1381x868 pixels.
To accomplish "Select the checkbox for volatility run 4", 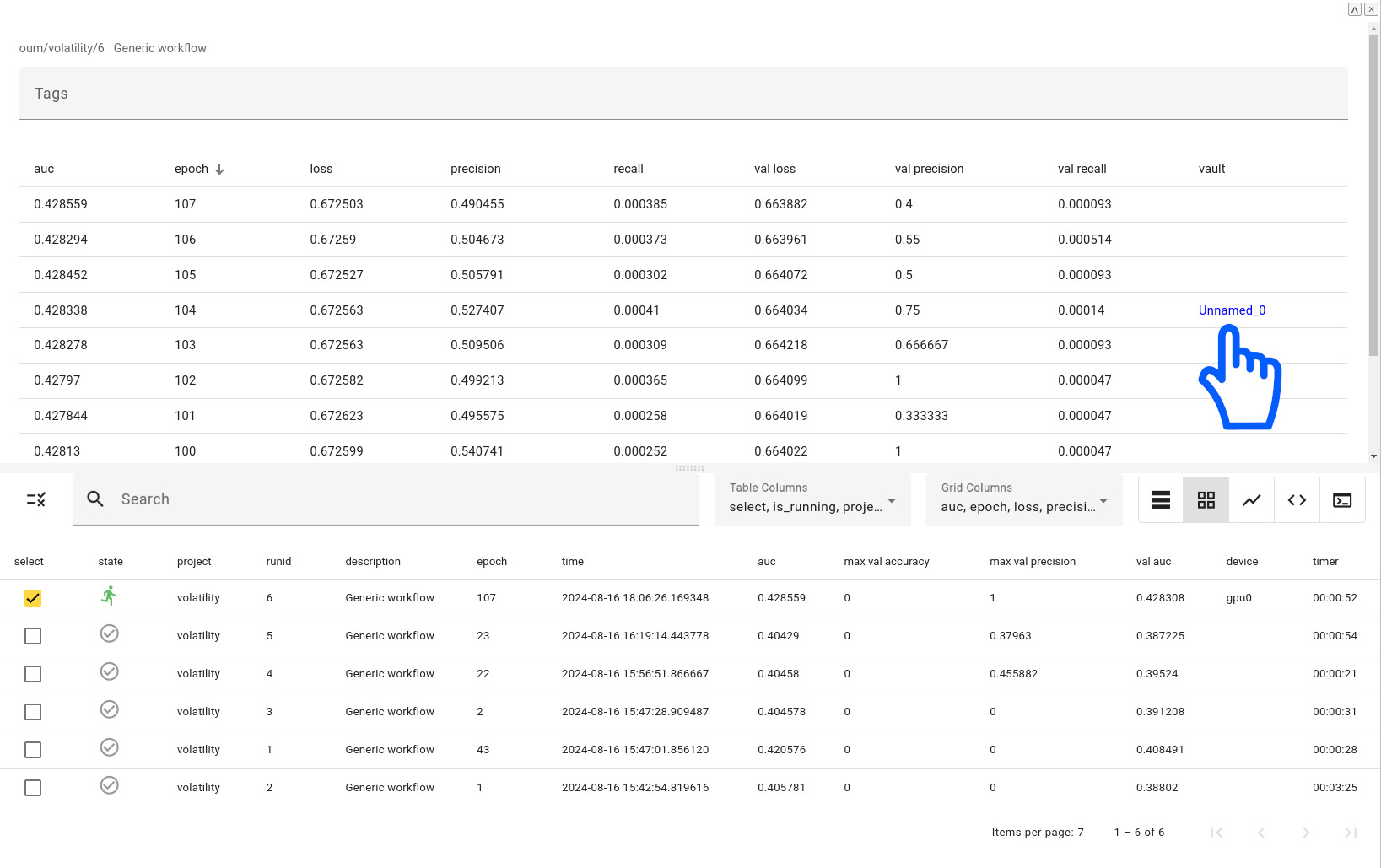I will click(33, 674).
